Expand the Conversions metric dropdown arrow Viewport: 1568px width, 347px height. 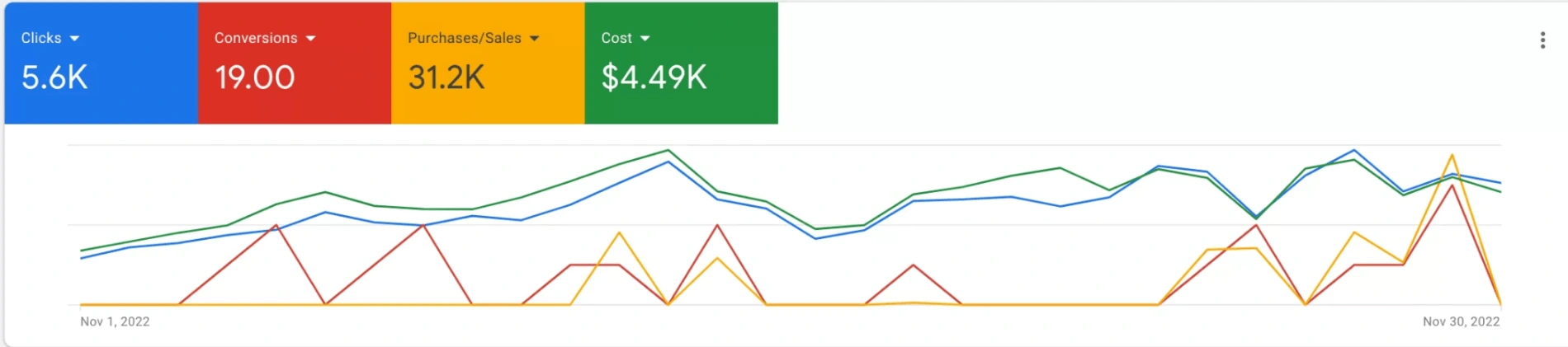pyautogui.click(x=310, y=39)
